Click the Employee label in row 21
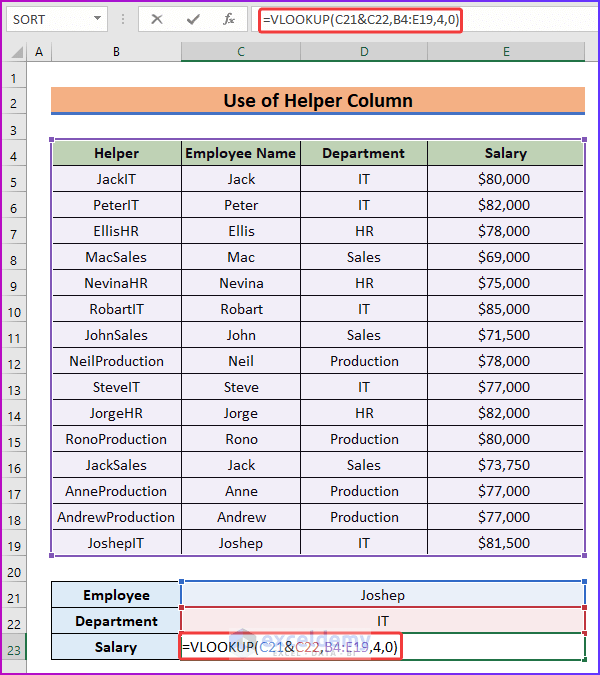Viewport: 600px width, 675px height. point(116,595)
